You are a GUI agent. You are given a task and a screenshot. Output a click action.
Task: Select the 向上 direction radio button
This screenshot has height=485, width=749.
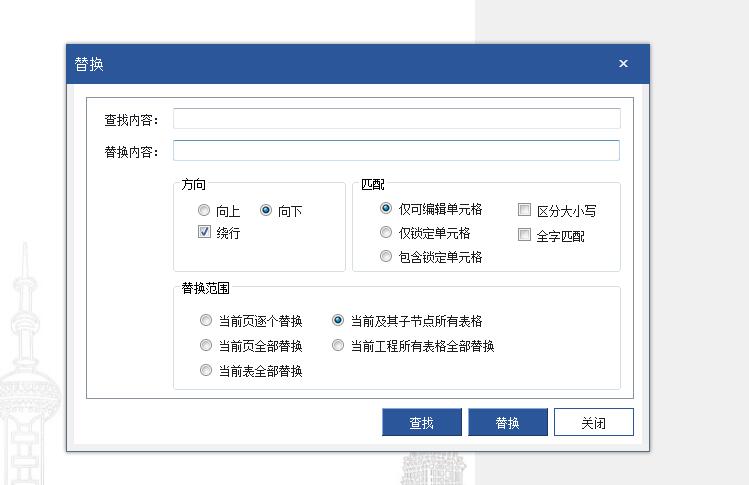coord(205,211)
